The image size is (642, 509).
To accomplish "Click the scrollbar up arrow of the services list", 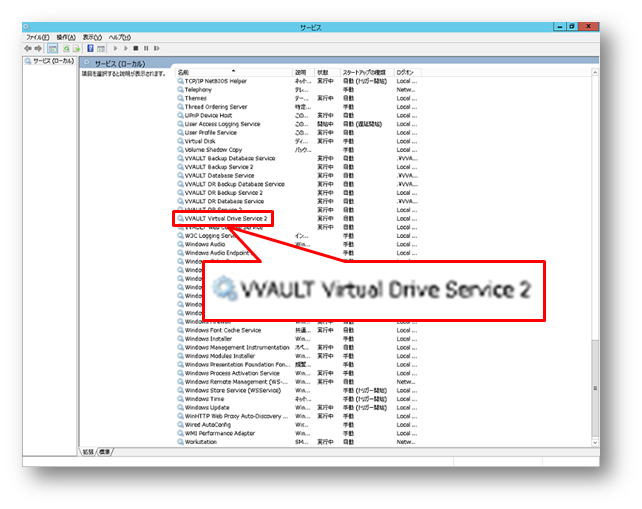I will click(595, 72).
